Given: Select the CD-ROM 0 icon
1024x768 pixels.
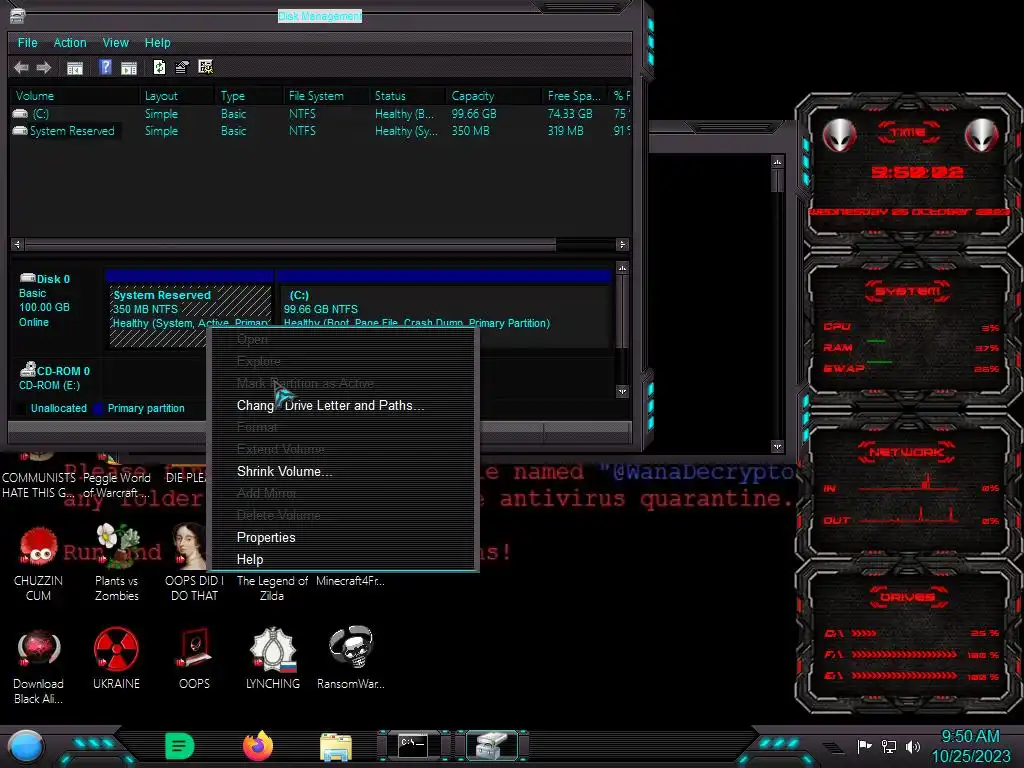Looking at the screenshot, I should pos(27,370).
